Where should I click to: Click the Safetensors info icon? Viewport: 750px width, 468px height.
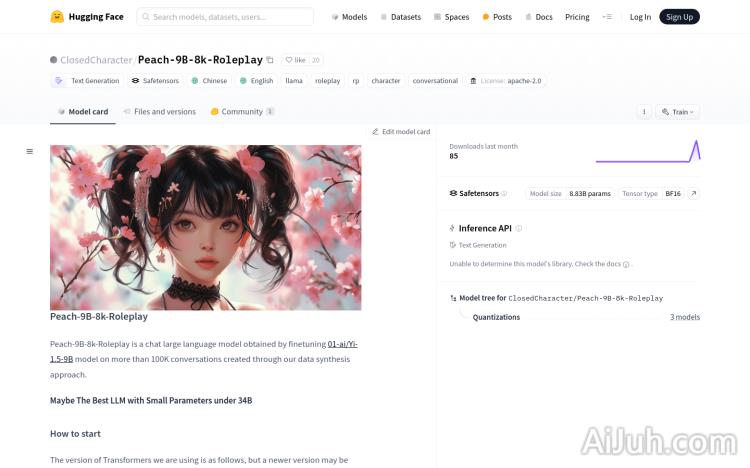pos(504,194)
